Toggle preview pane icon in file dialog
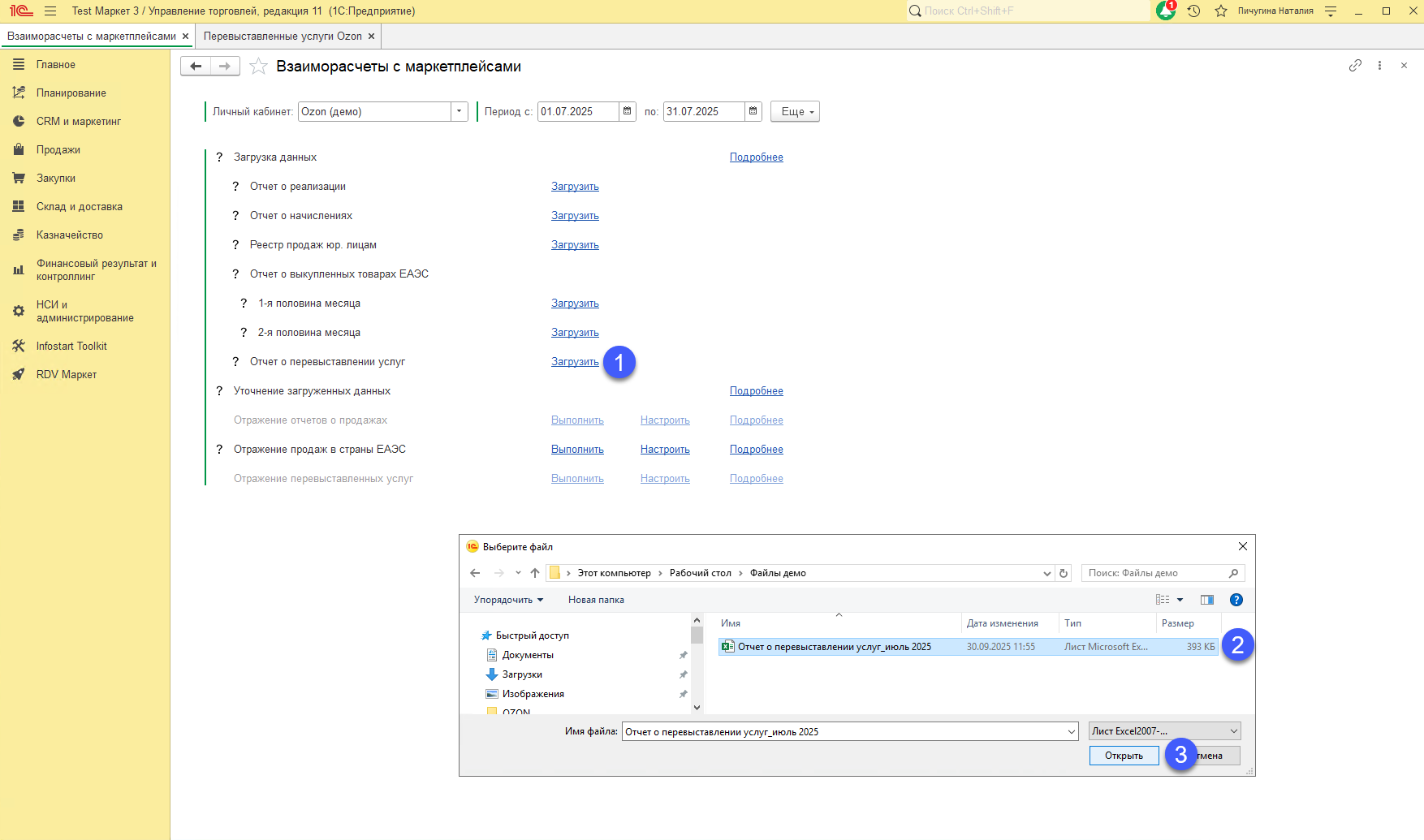 tap(1207, 600)
